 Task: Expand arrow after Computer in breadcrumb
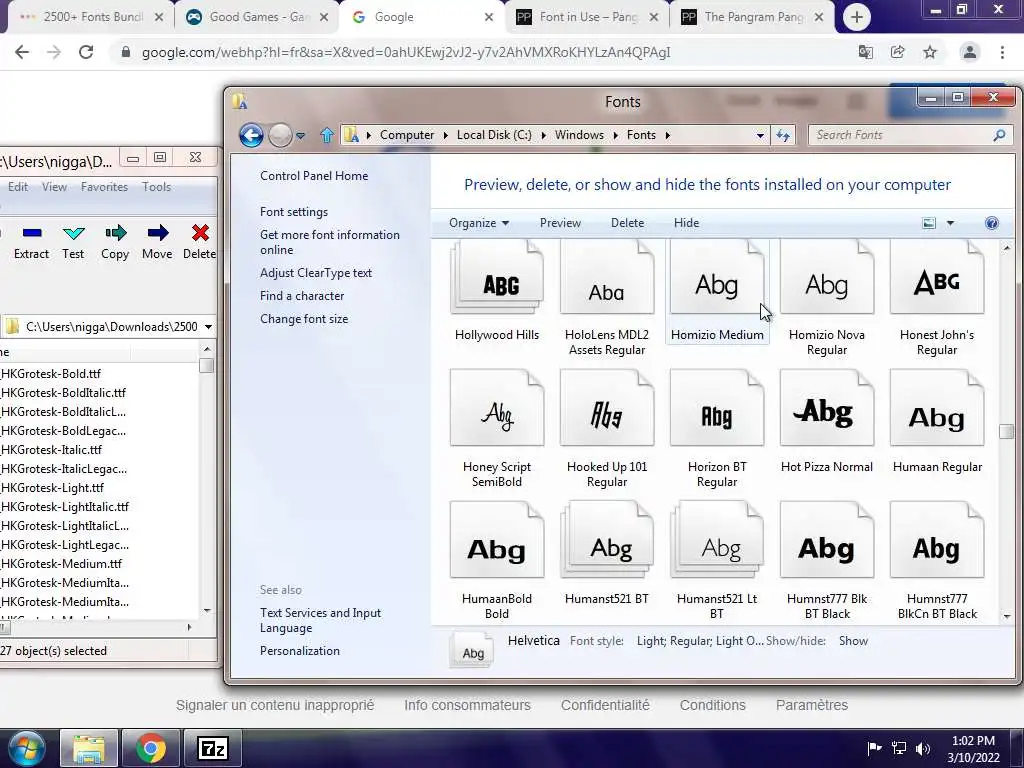445,135
